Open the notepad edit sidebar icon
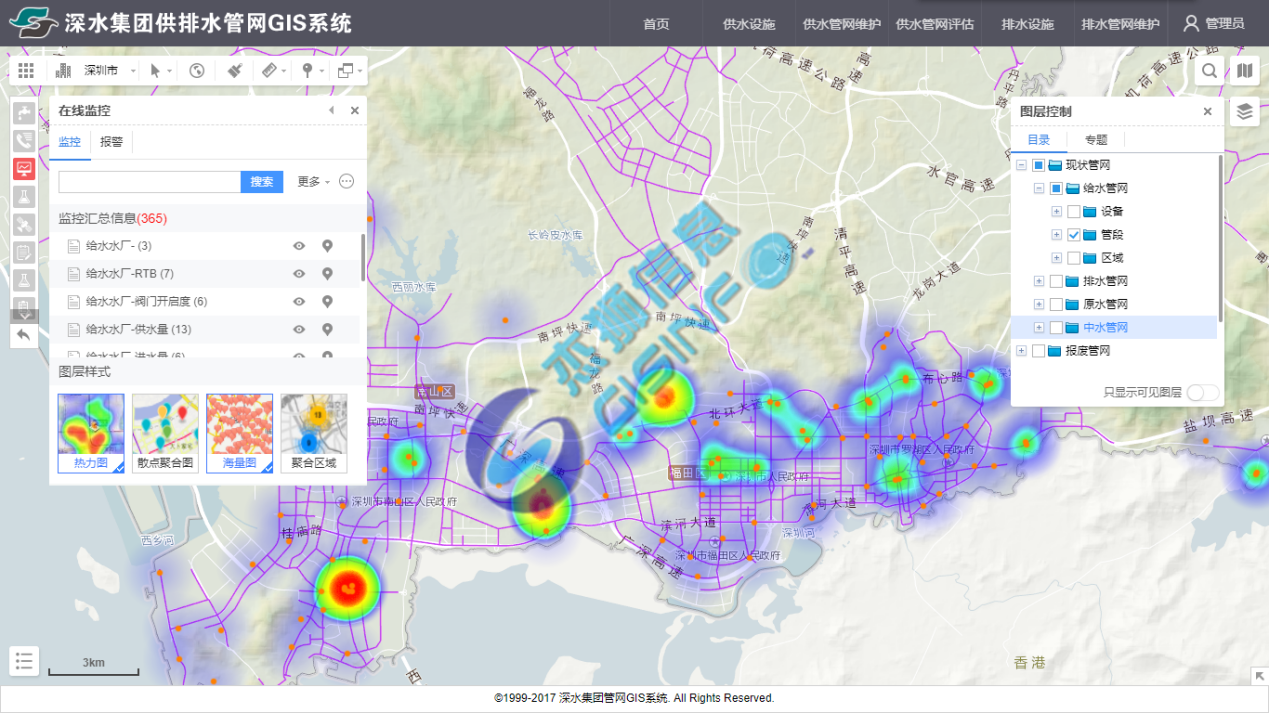This screenshot has width=1269, height=713. point(23,253)
